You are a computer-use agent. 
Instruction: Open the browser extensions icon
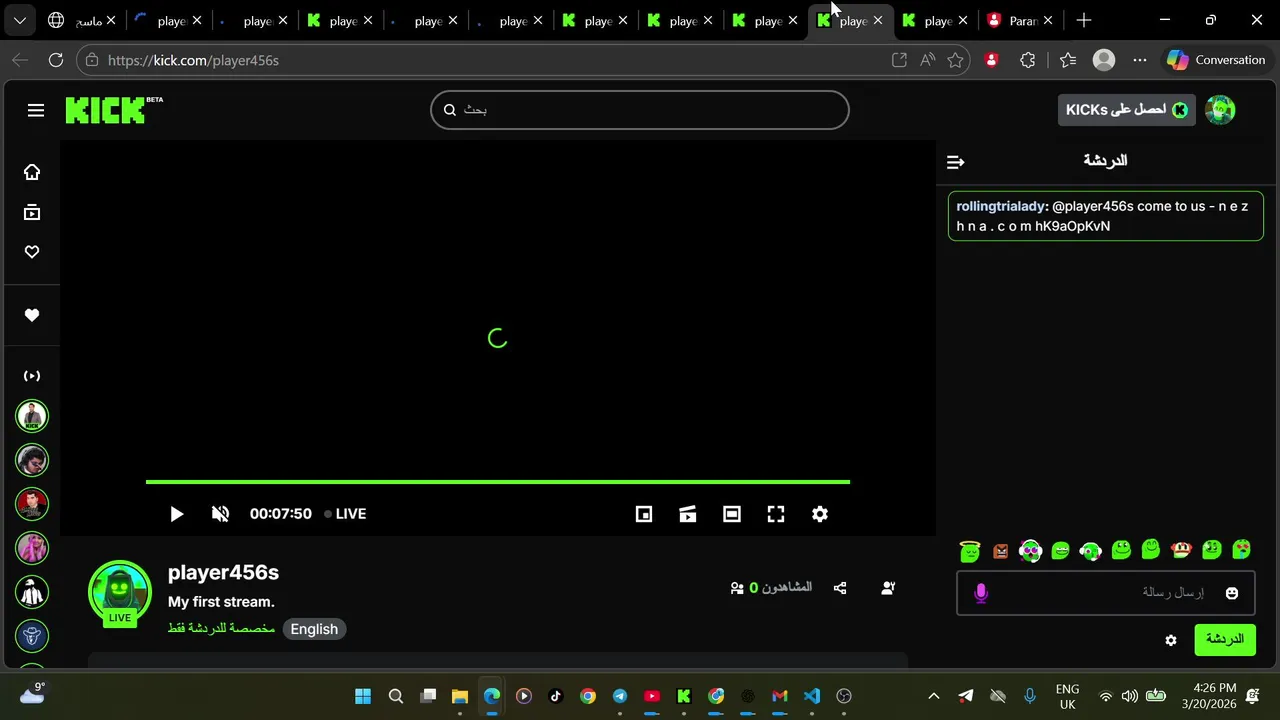pyautogui.click(x=1027, y=60)
